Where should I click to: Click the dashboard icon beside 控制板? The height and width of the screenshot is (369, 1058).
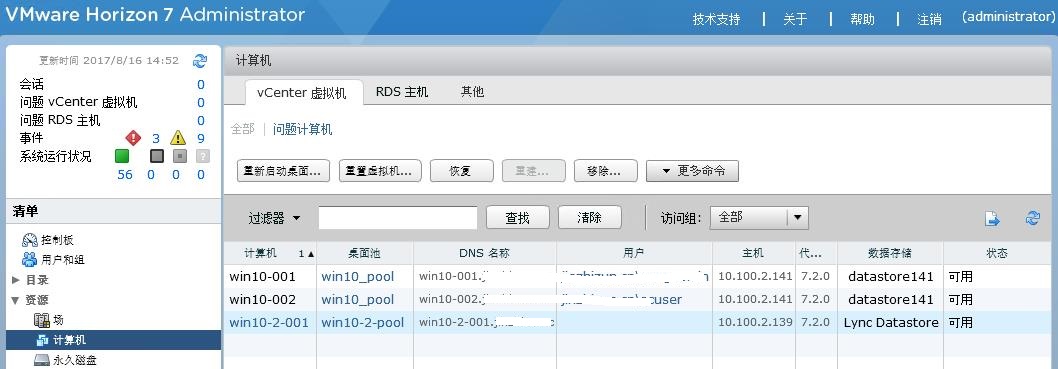(x=30, y=239)
